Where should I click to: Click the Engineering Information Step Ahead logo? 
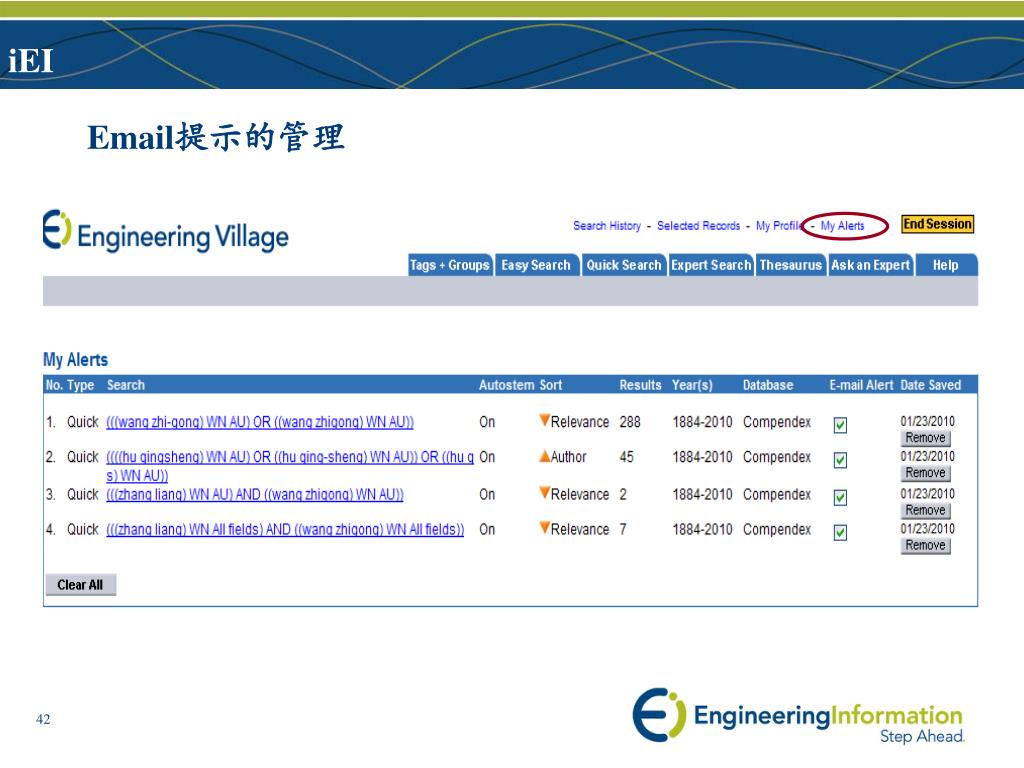(x=798, y=716)
